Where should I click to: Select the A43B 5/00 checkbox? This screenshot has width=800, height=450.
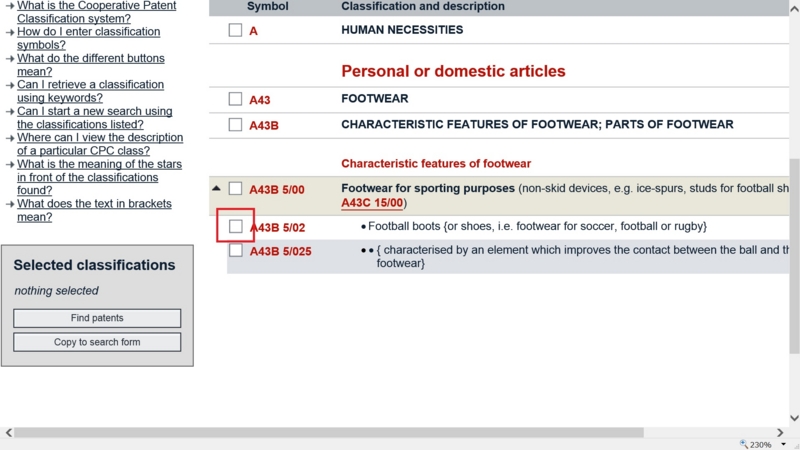pyautogui.click(x=235, y=189)
